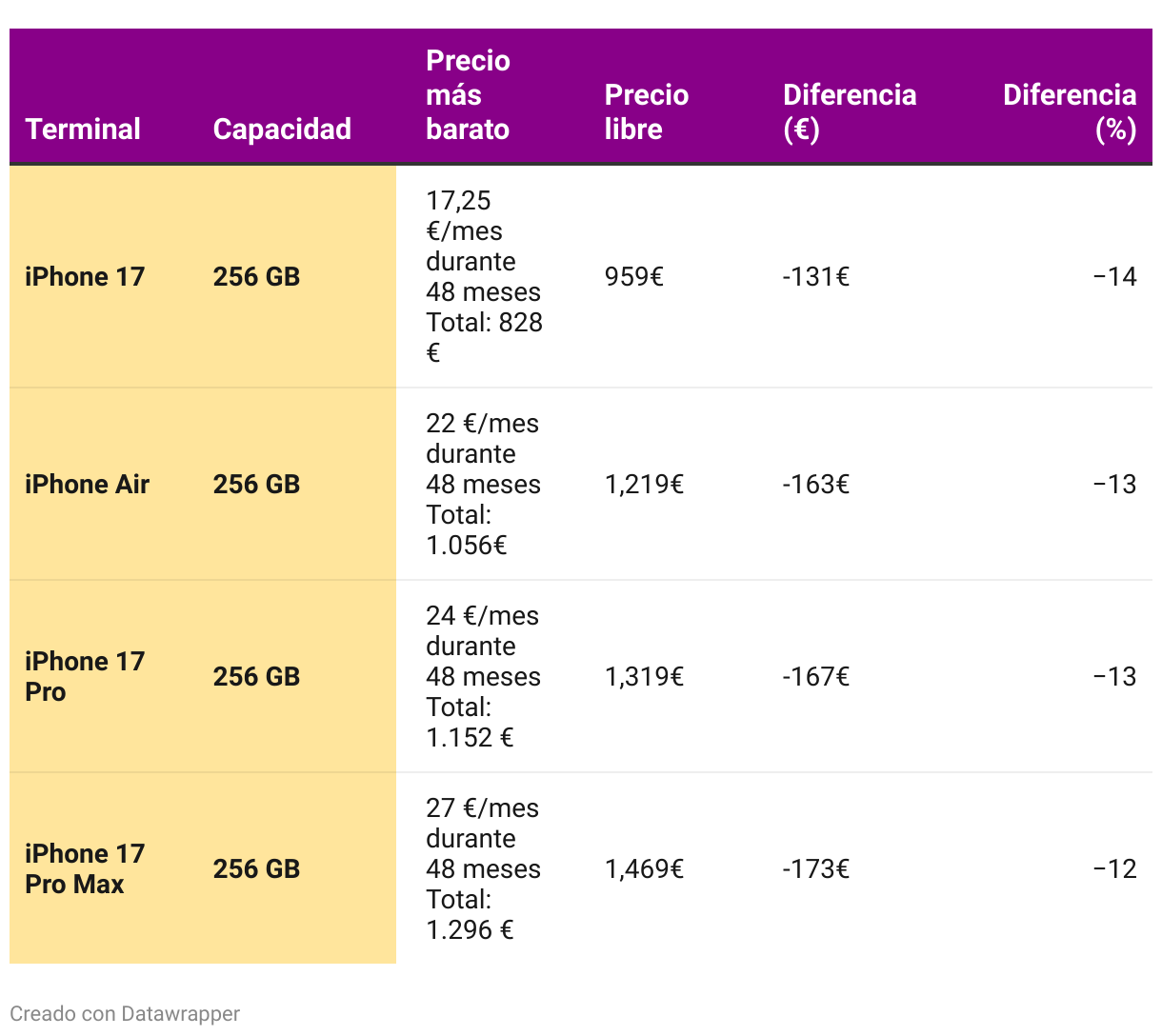Image resolution: width=1162 pixels, height=1036 pixels.
Task: Click the 1,319€ price cell
Action: click(x=644, y=676)
